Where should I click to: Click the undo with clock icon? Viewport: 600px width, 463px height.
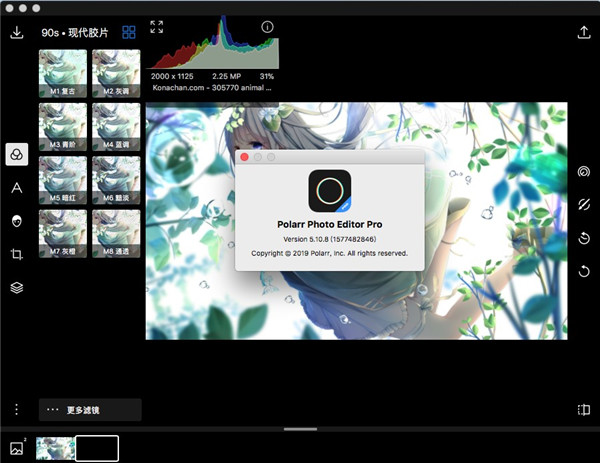tap(584, 238)
